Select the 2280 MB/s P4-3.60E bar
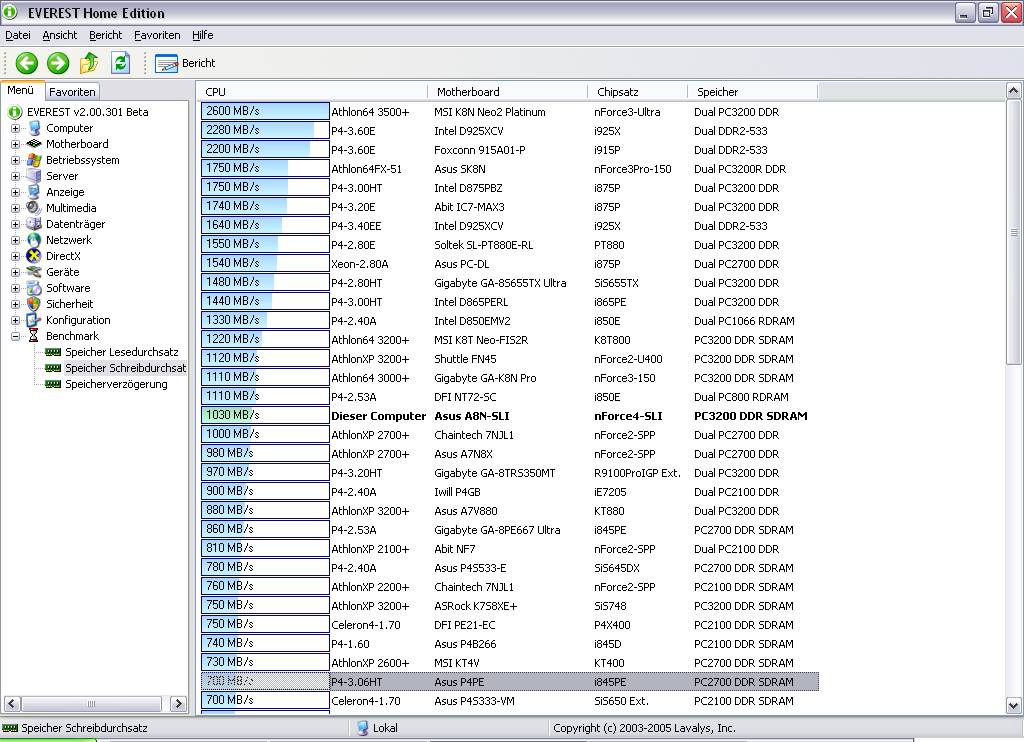 coord(265,130)
